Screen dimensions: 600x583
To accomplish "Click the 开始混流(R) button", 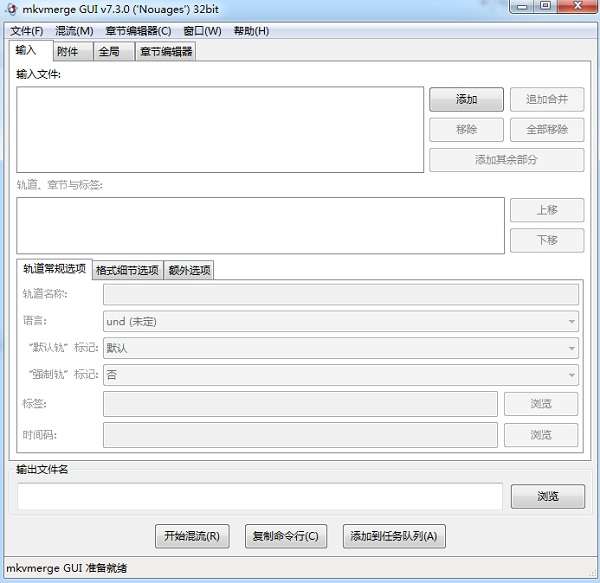I will tap(192, 536).
